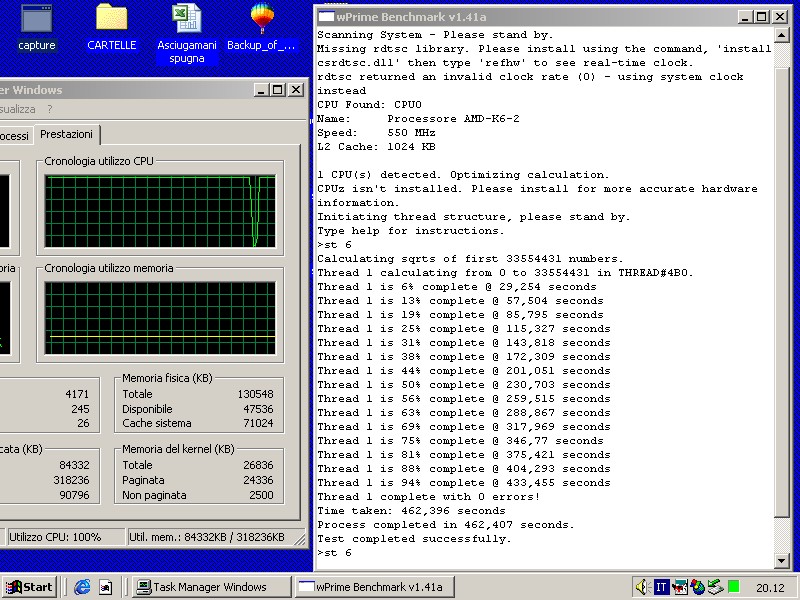The height and width of the screenshot is (600, 800).
Task: Open the Asciugamani spugna Excel file
Action: pyautogui.click(x=187, y=33)
